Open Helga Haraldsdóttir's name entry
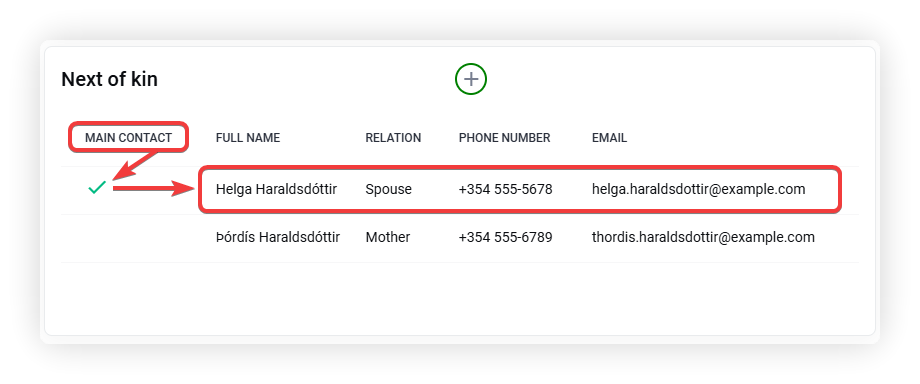This screenshot has width=920, height=384. click(276, 190)
